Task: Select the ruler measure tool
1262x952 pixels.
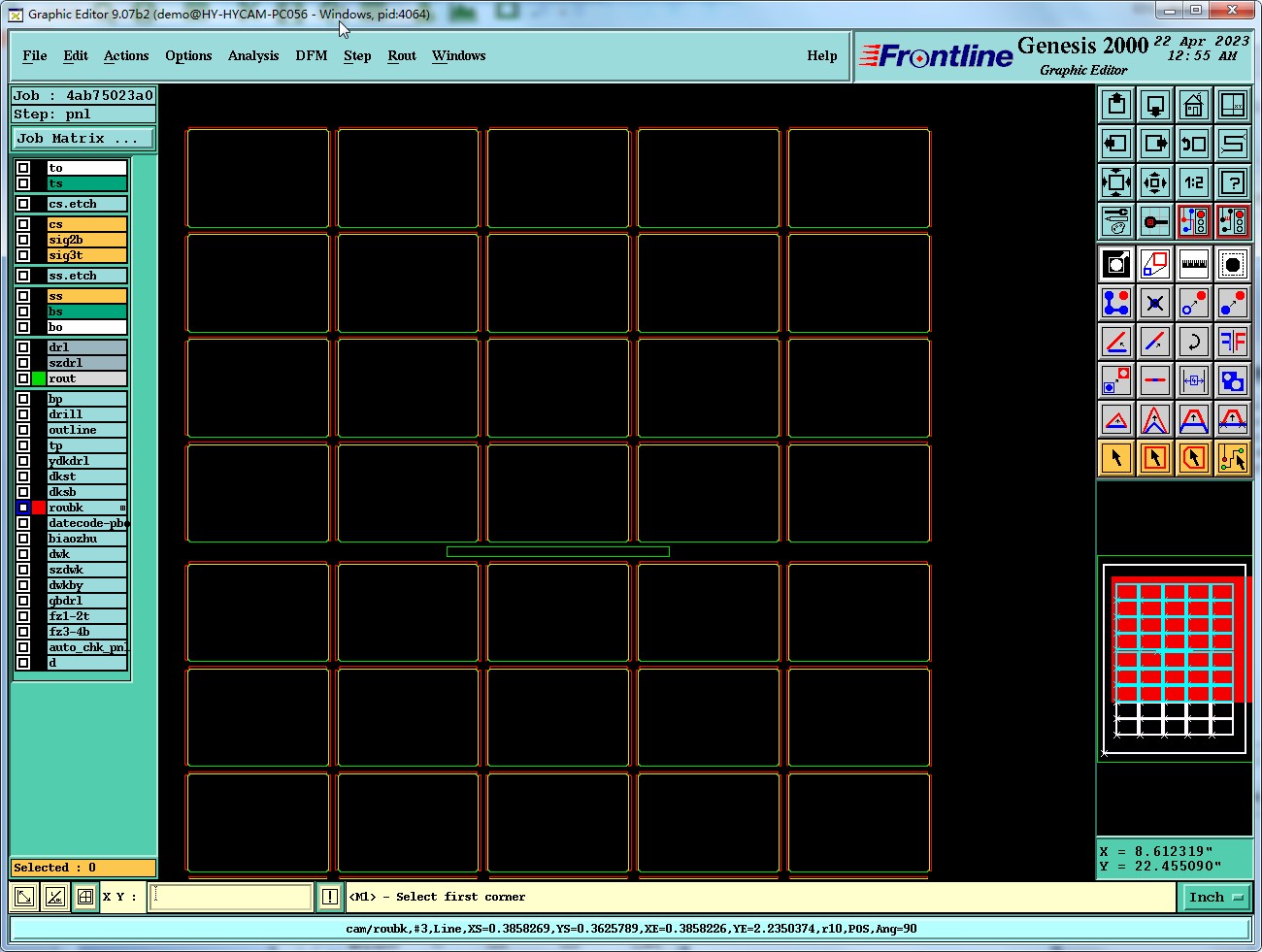Action: [1194, 264]
